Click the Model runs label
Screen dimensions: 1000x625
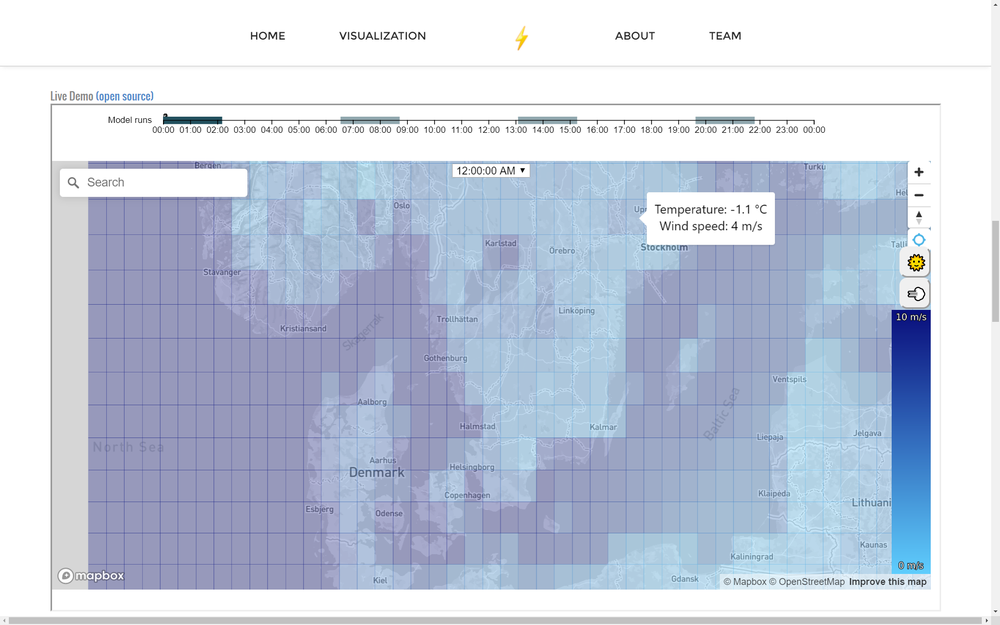(129, 120)
